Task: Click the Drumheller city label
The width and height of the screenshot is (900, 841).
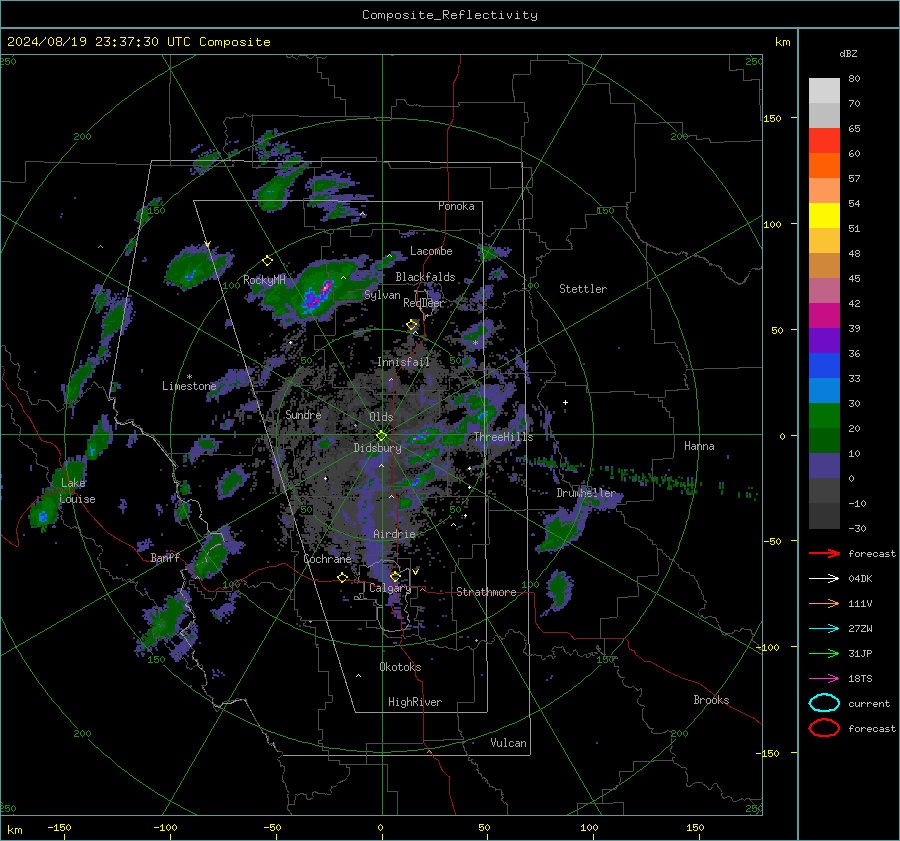Action: point(585,493)
